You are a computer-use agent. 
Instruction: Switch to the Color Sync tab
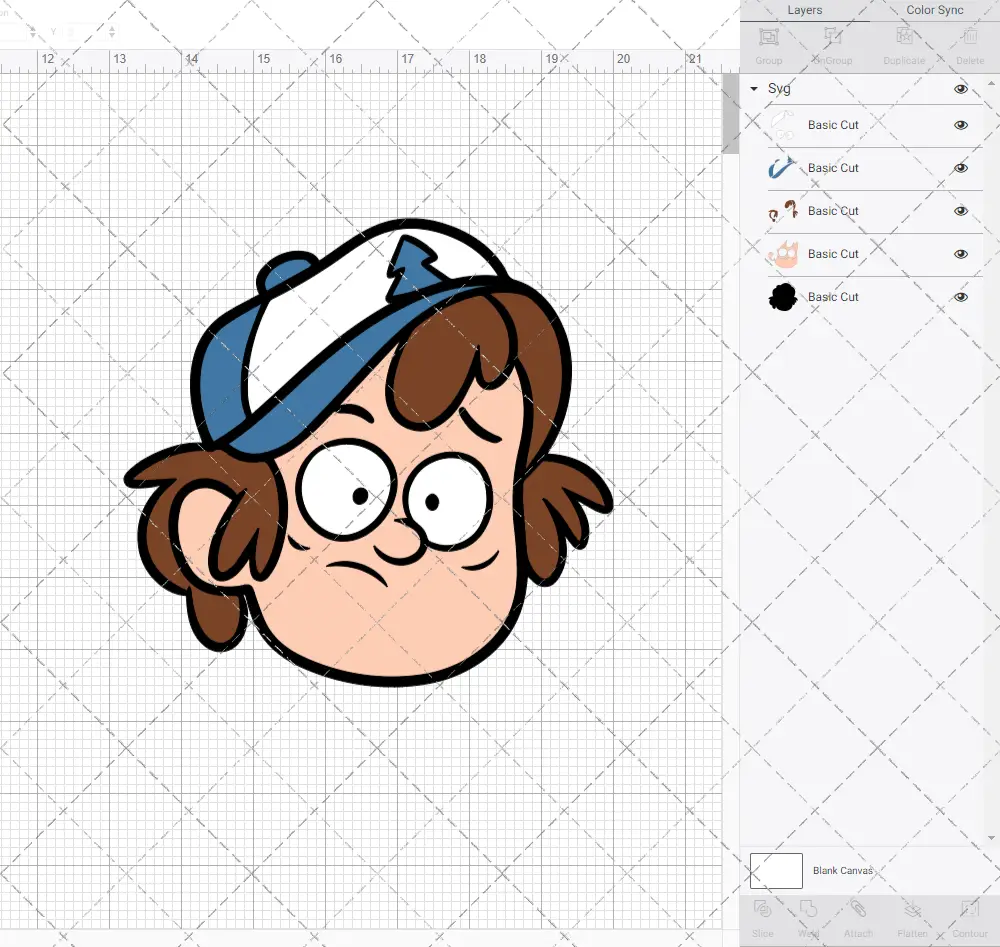[x=935, y=10]
